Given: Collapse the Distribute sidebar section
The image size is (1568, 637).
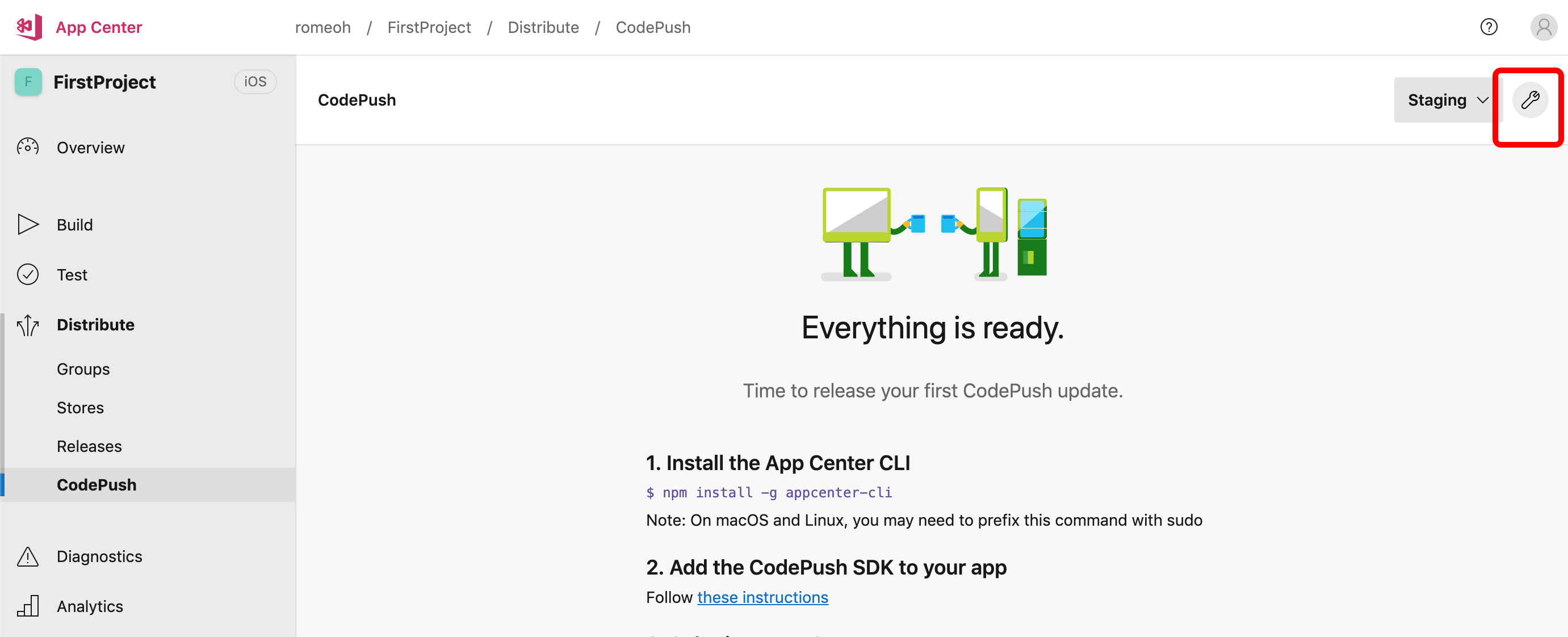Looking at the screenshot, I should tap(95, 325).
